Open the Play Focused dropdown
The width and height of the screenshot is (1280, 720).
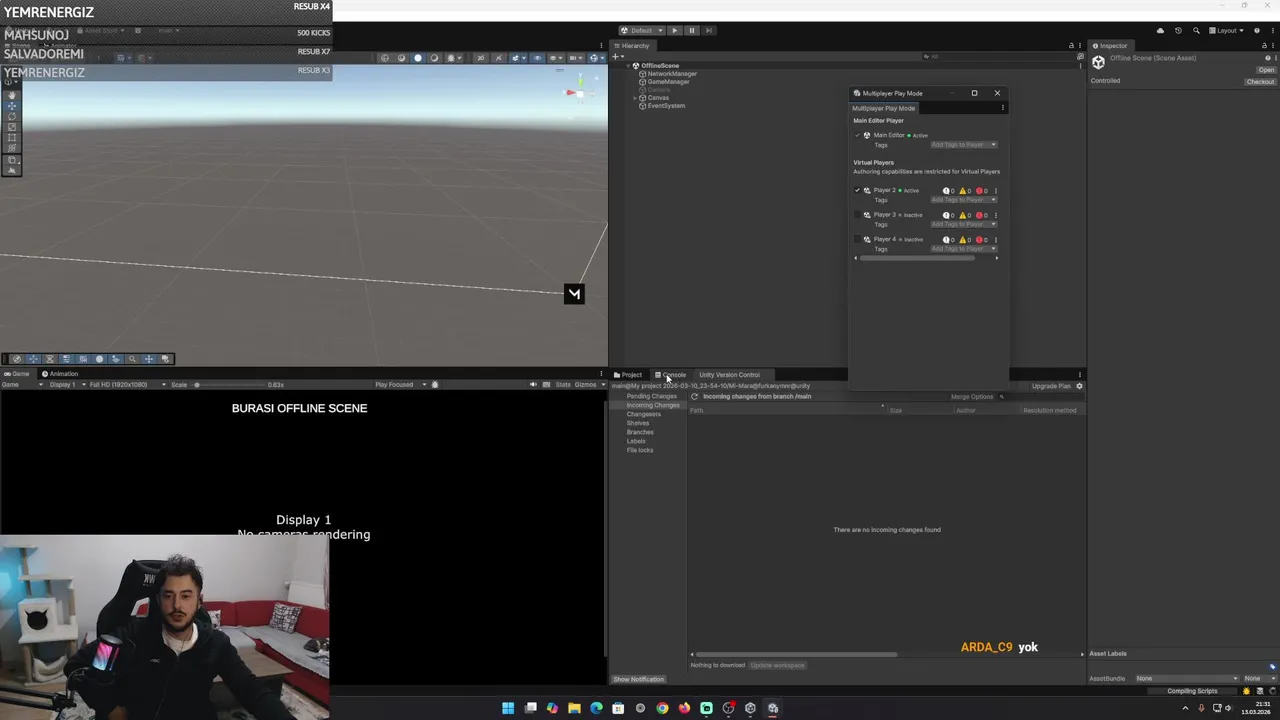[401, 384]
